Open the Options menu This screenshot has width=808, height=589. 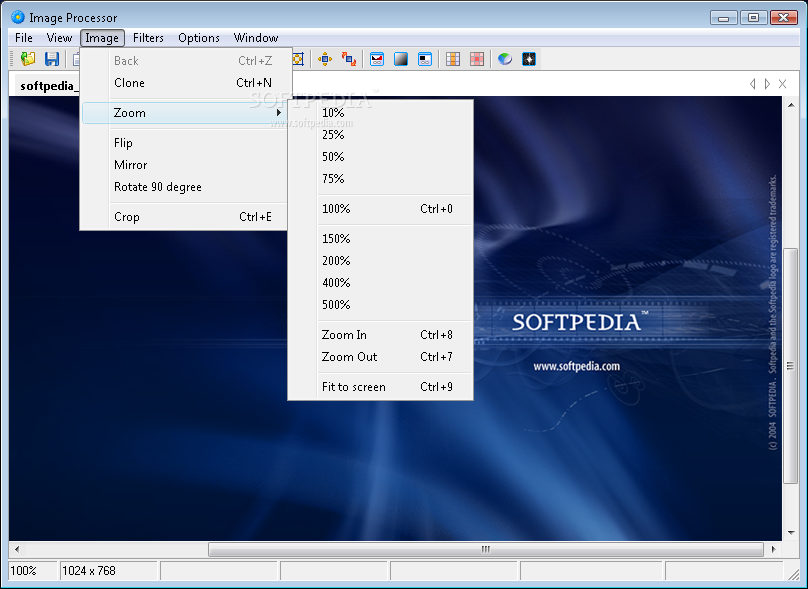click(199, 38)
